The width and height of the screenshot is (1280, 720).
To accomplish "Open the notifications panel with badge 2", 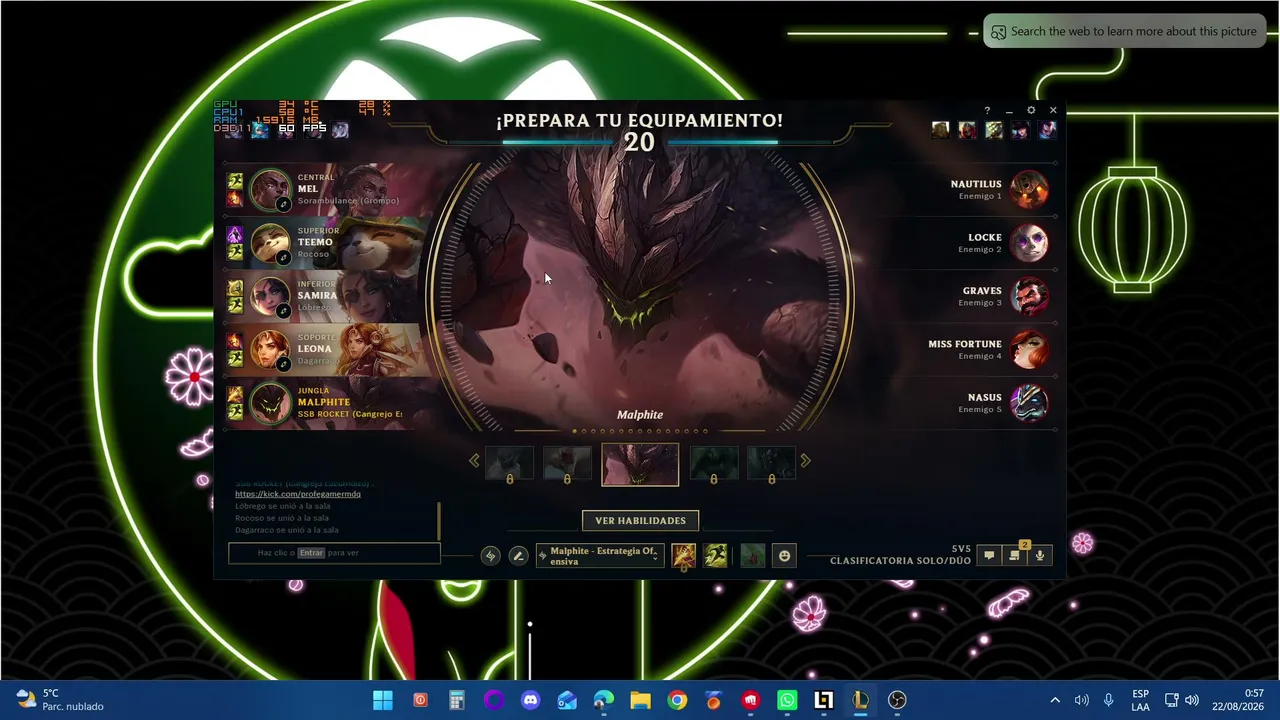I will (x=1014, y=556).
